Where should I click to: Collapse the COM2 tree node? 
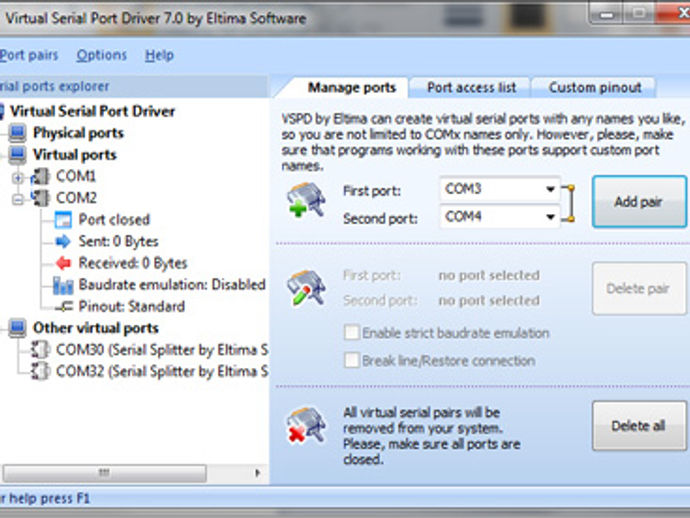18,199
